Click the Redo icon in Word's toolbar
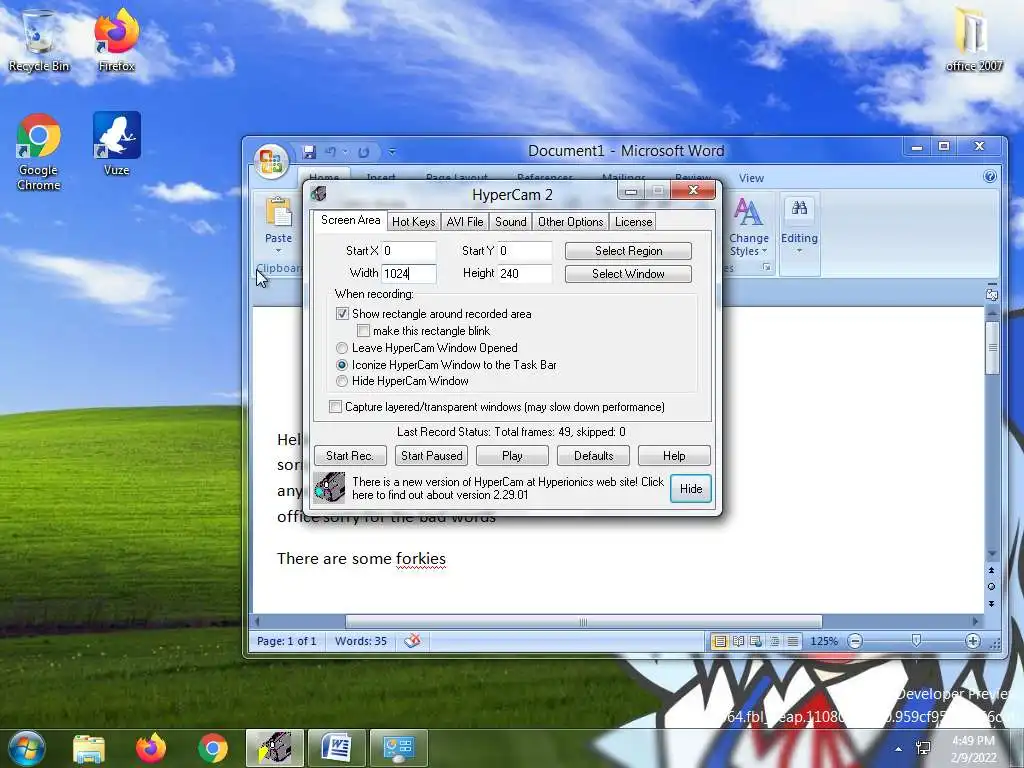 click(364, 152)
